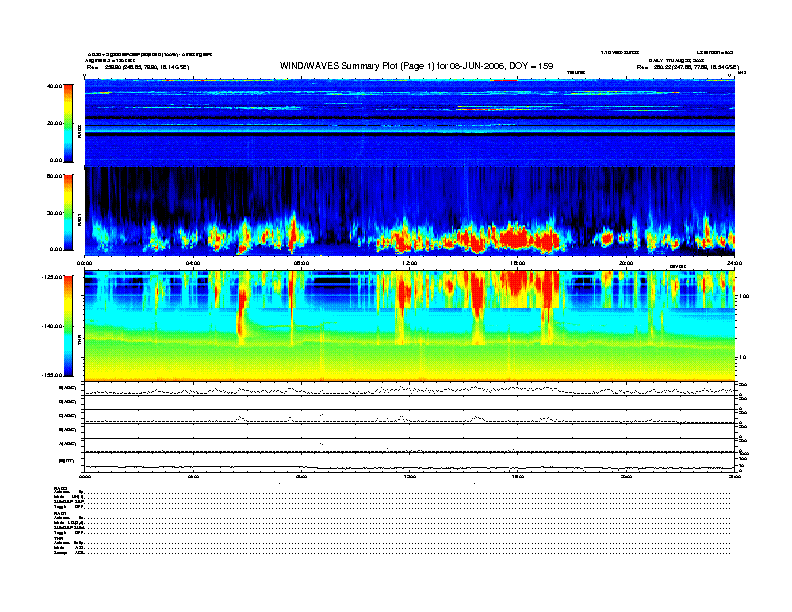Screen dimensions: 792x612
Task: Click the TNR spectrogram panel
Action: click(x=410, y=326)
